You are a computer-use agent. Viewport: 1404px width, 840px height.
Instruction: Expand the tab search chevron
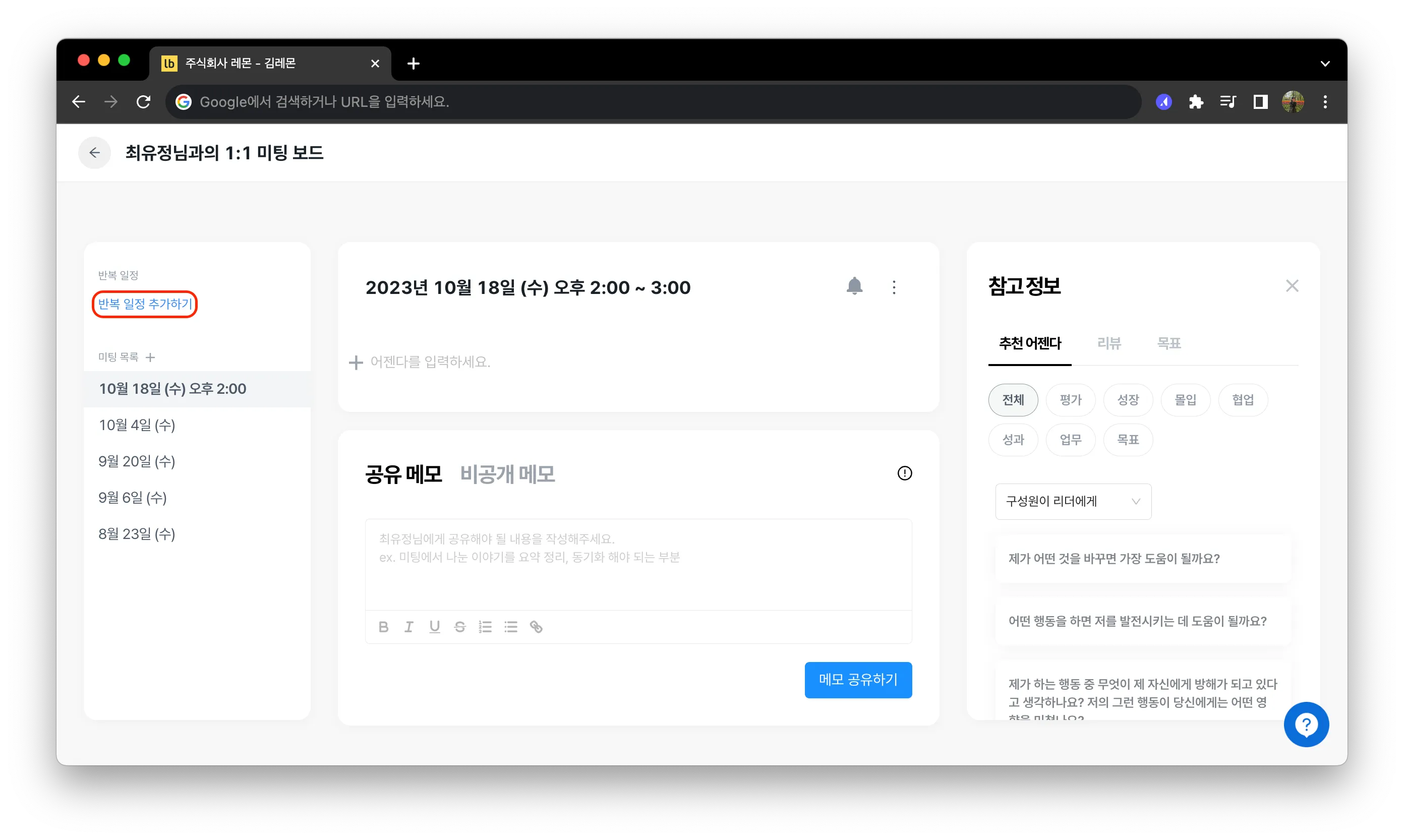click(x=1325, y=64)
